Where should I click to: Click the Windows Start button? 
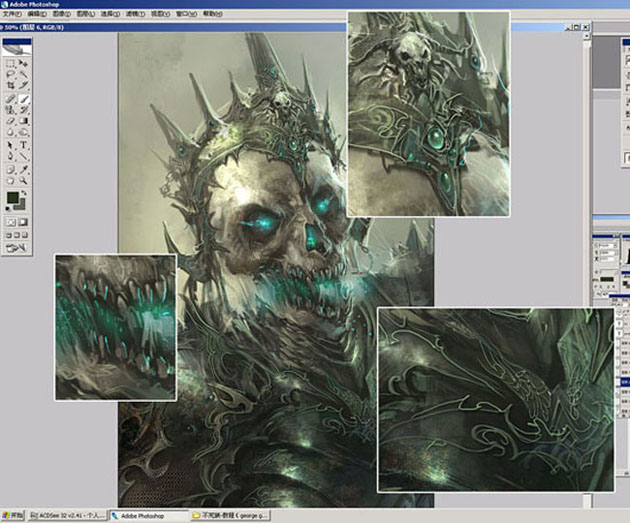tap(12, 516)
